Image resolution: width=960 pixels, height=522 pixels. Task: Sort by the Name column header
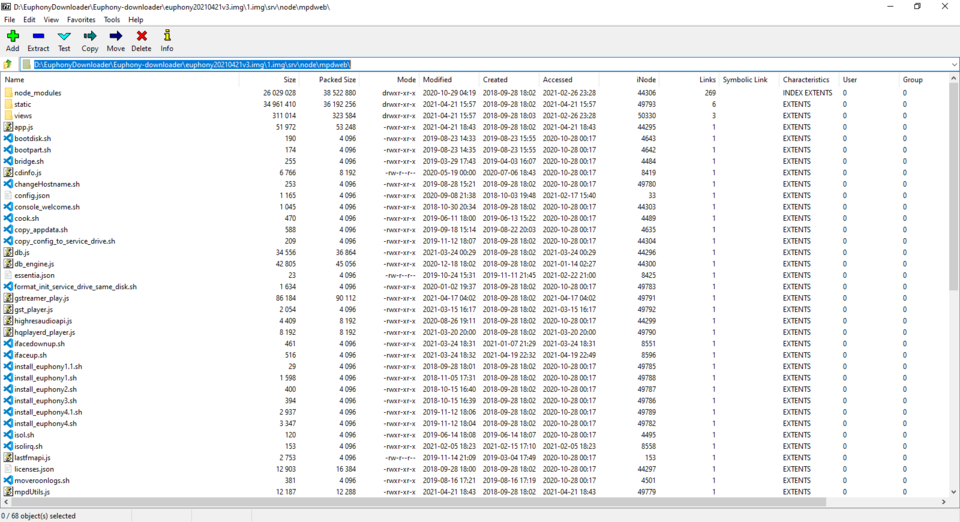(x=120, y=80)
